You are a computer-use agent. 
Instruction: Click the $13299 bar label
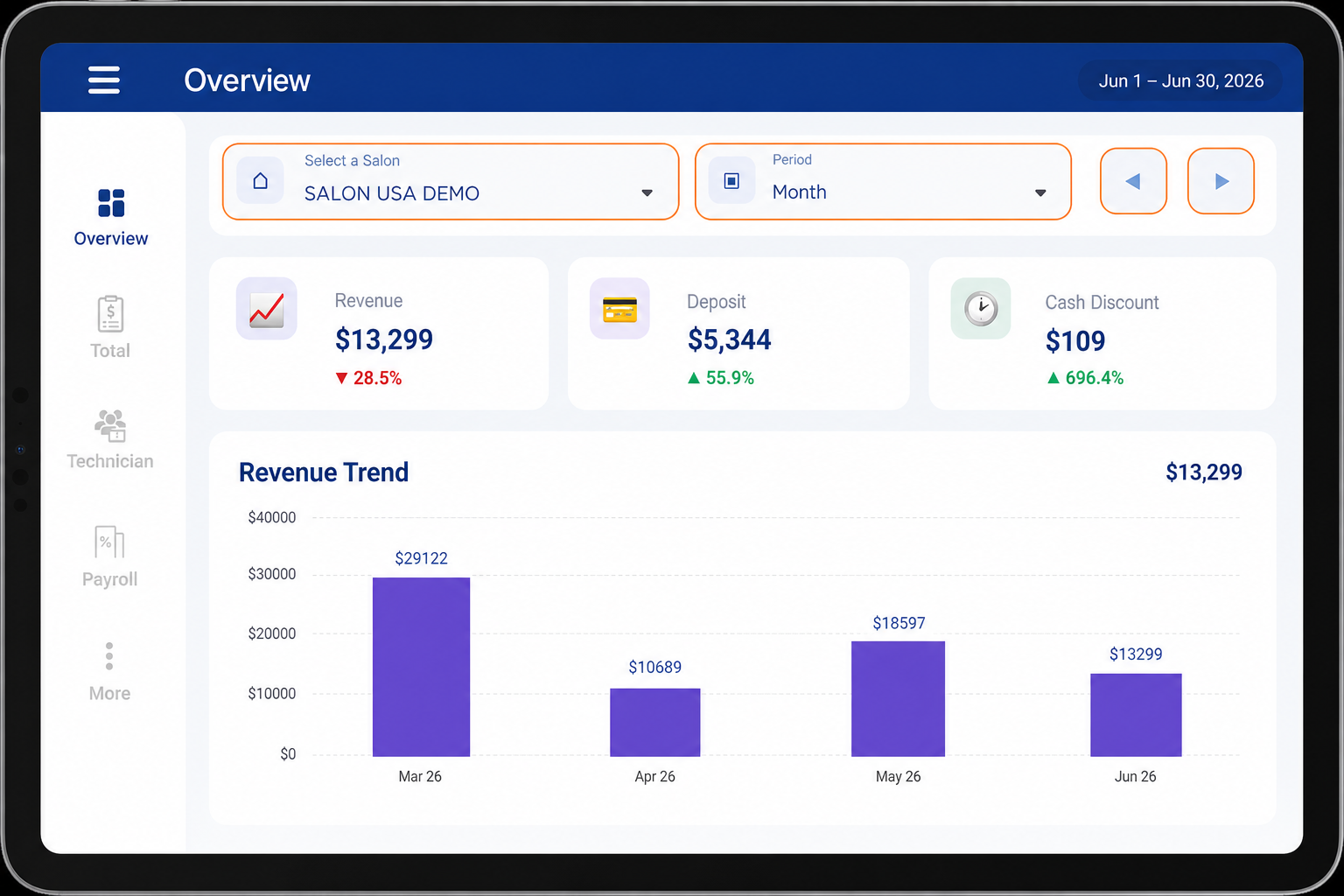tap(1136, 654)
